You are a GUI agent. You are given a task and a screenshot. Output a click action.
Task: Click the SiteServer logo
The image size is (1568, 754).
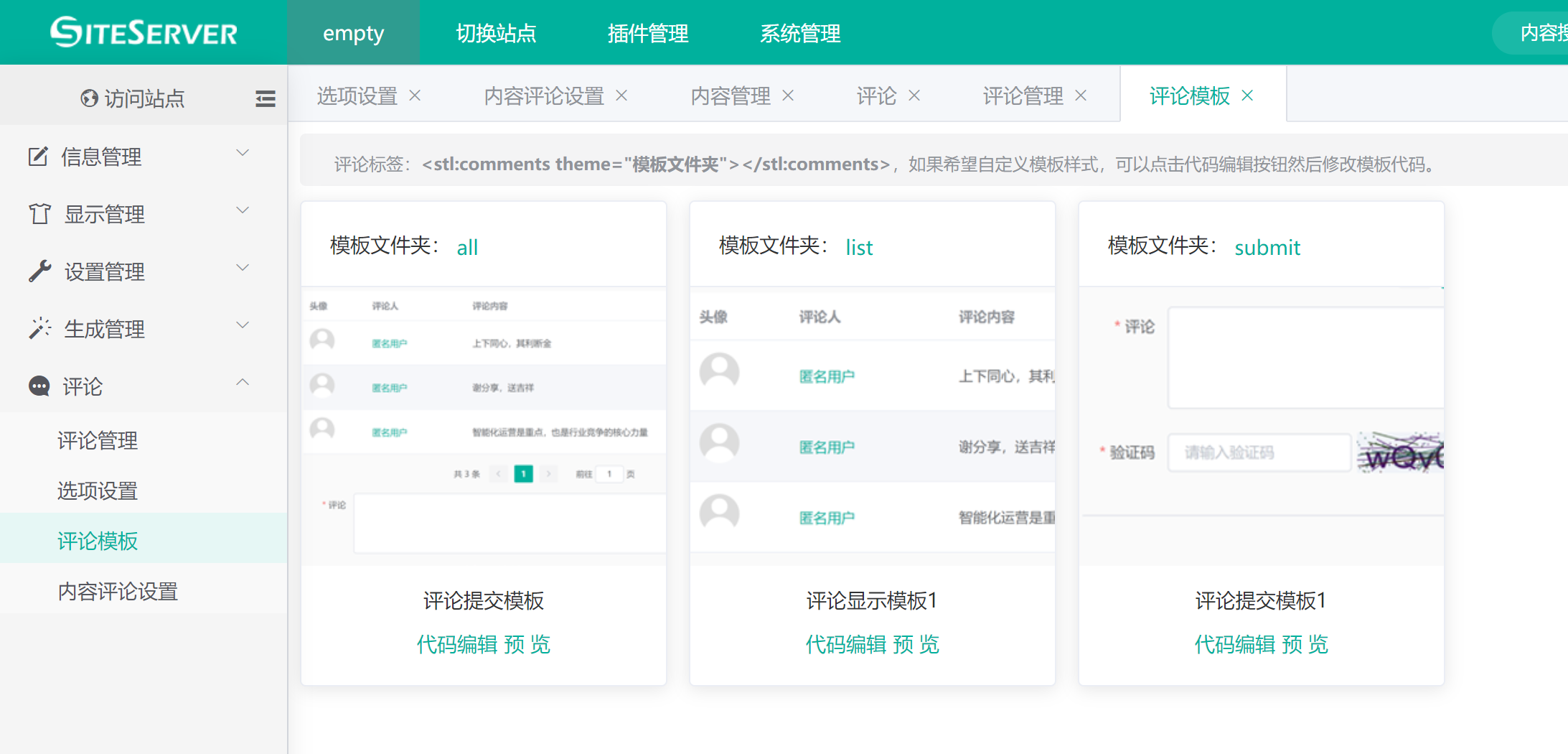144,33
